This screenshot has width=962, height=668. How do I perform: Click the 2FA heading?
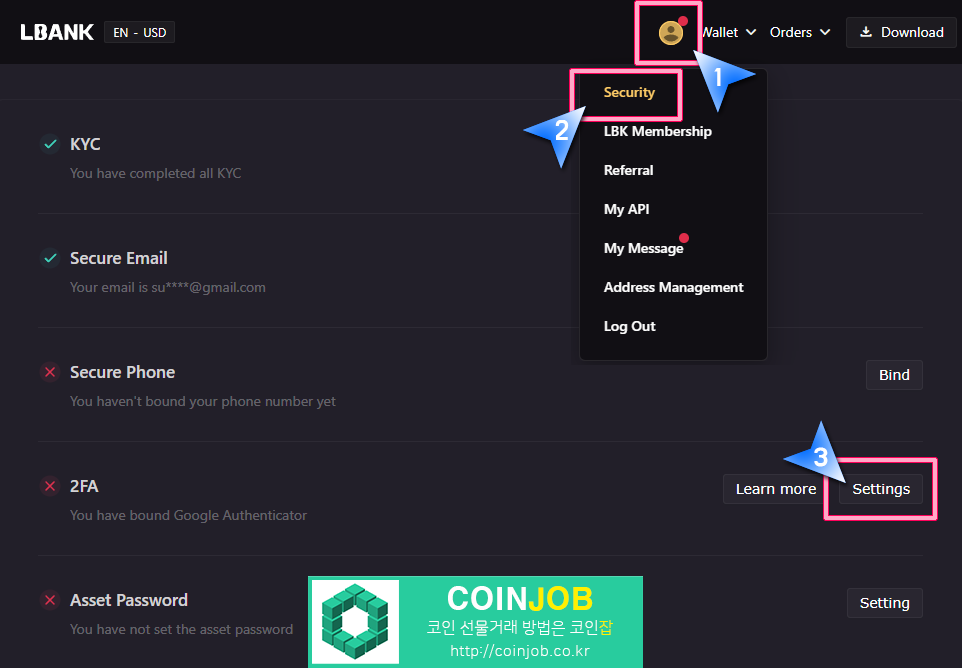[84, 486]
